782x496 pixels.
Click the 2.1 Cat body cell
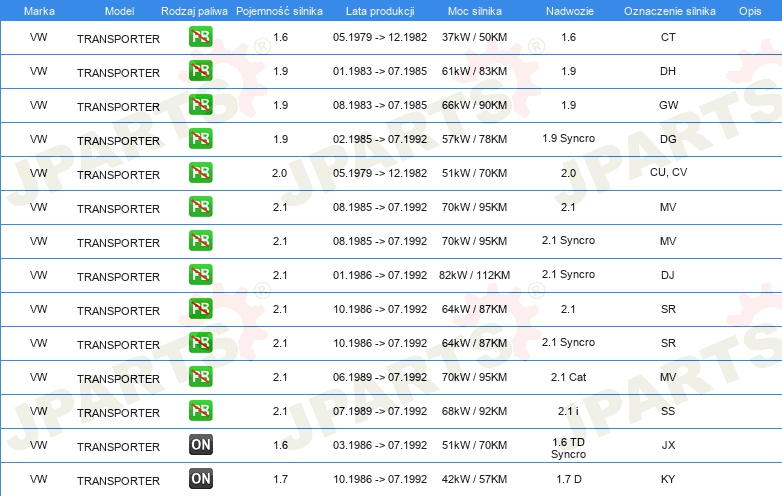(569, 377)
